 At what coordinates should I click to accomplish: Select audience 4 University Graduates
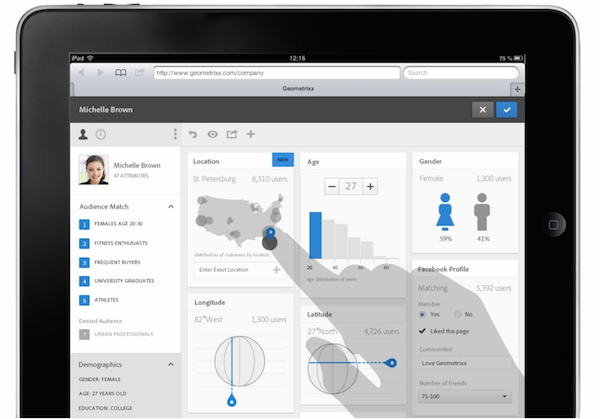117,281
